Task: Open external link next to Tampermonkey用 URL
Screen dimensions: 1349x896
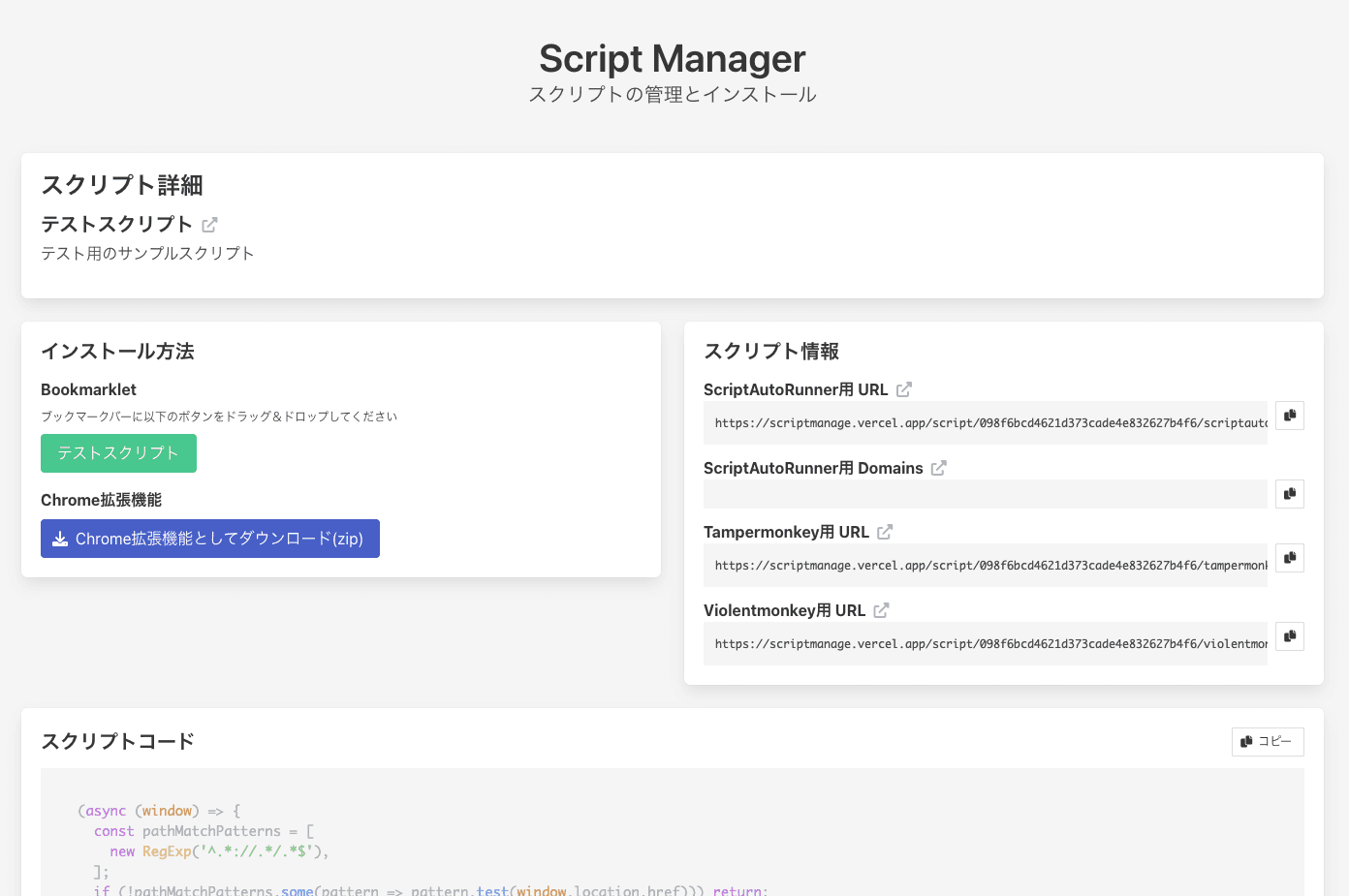Action: [x=885, y=532]
